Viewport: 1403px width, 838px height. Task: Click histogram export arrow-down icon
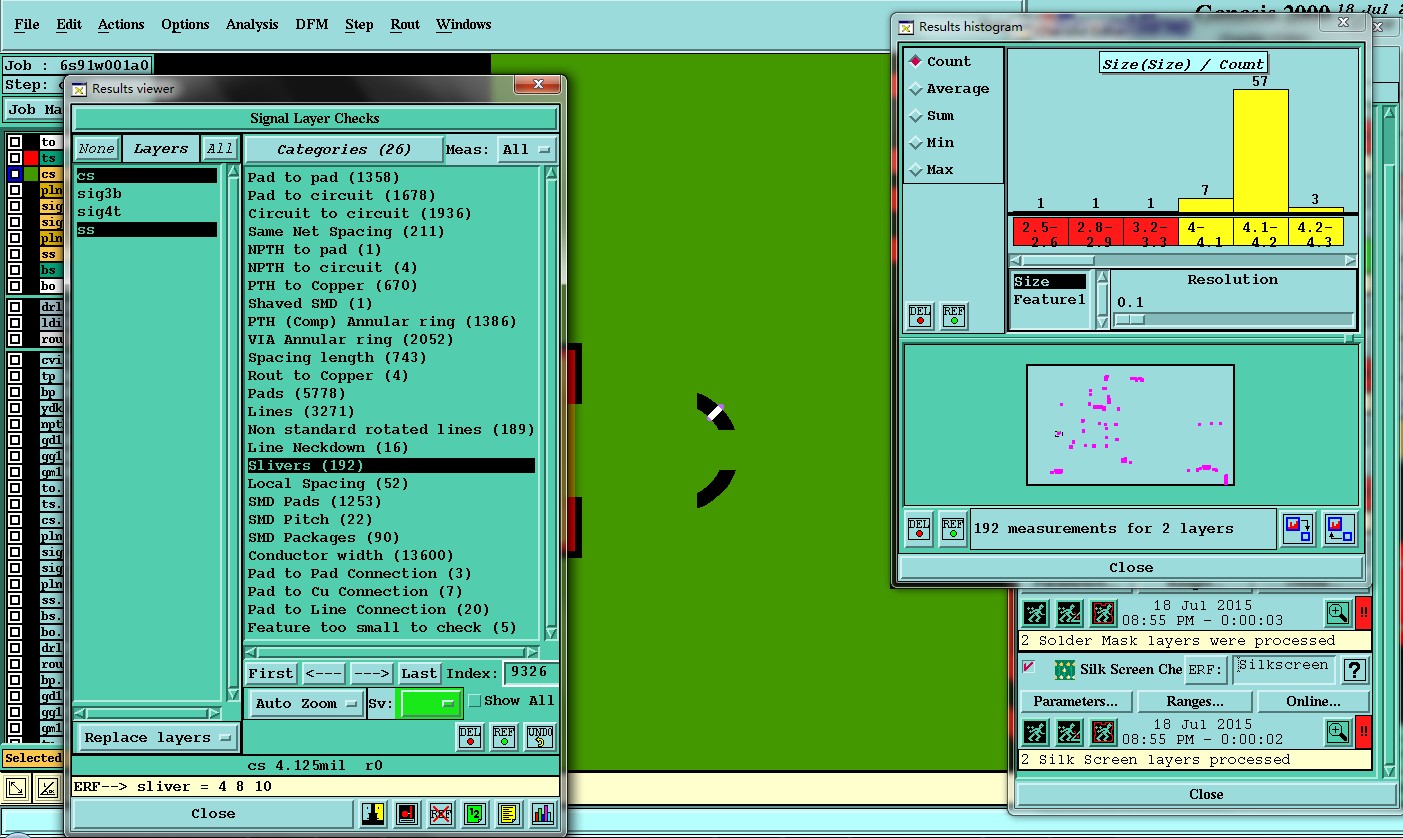coord(1298,528)
